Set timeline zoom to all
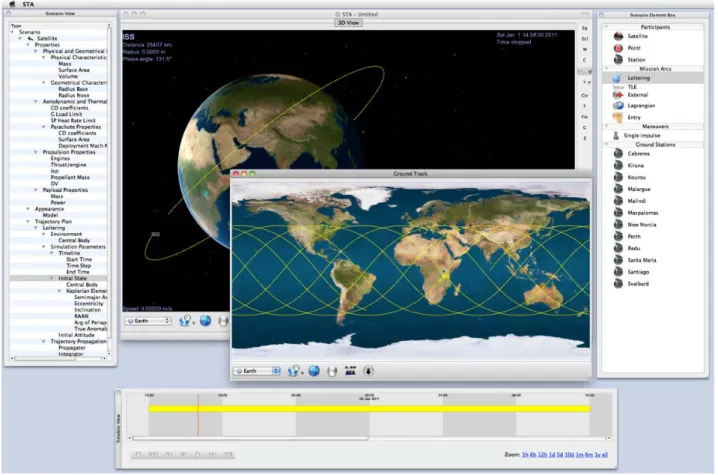Viewport: 718px width, 475px height. [x=604, y=455]
